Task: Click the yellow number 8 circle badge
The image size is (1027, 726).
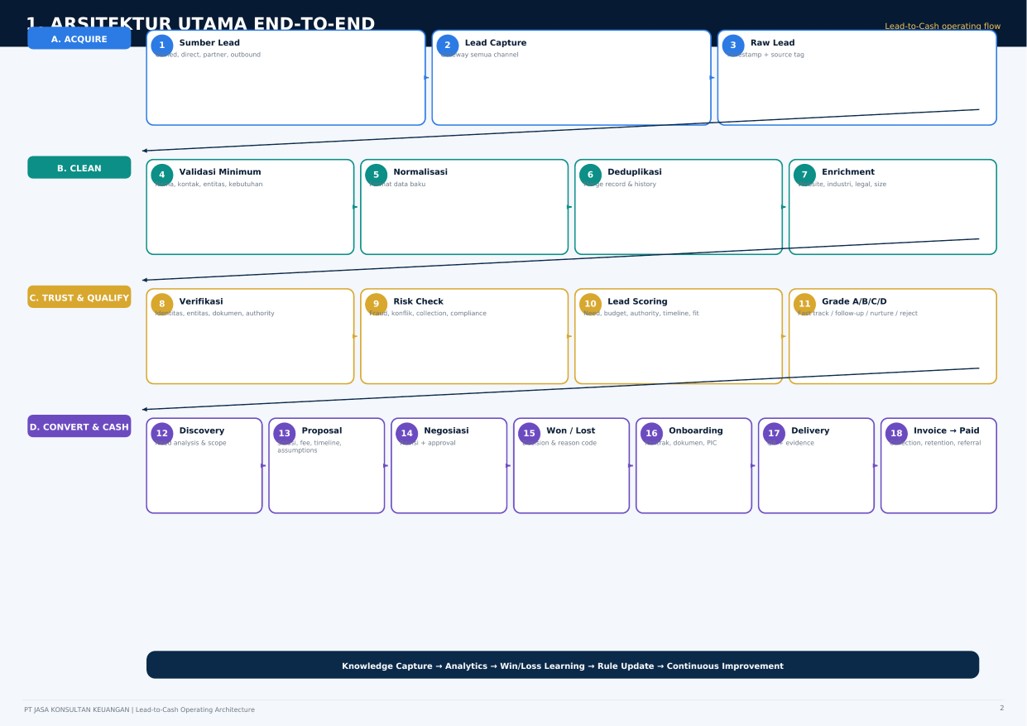Action: pyautogui.click(x=162, y=303)
